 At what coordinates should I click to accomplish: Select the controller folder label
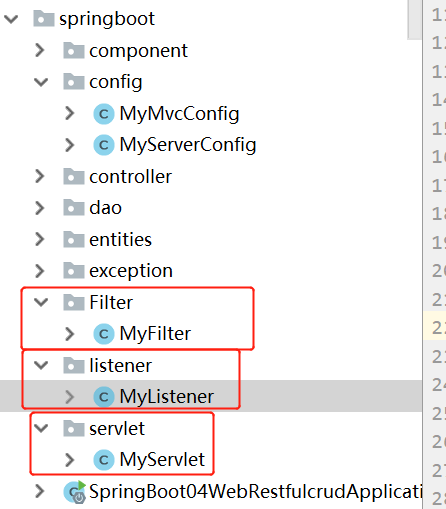coord(130,177)
